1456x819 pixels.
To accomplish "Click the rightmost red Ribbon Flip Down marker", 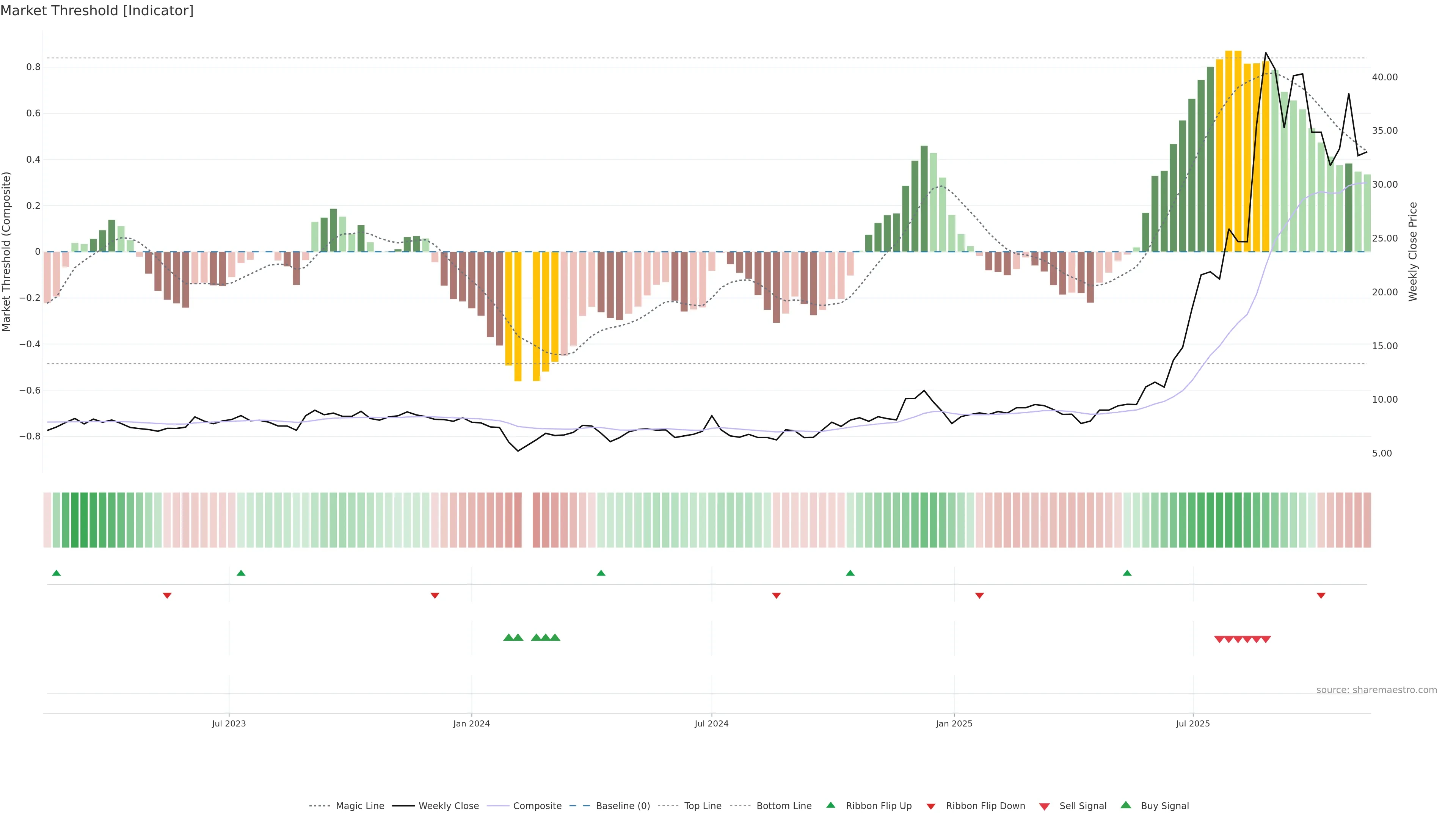I will coord(1321,595).
